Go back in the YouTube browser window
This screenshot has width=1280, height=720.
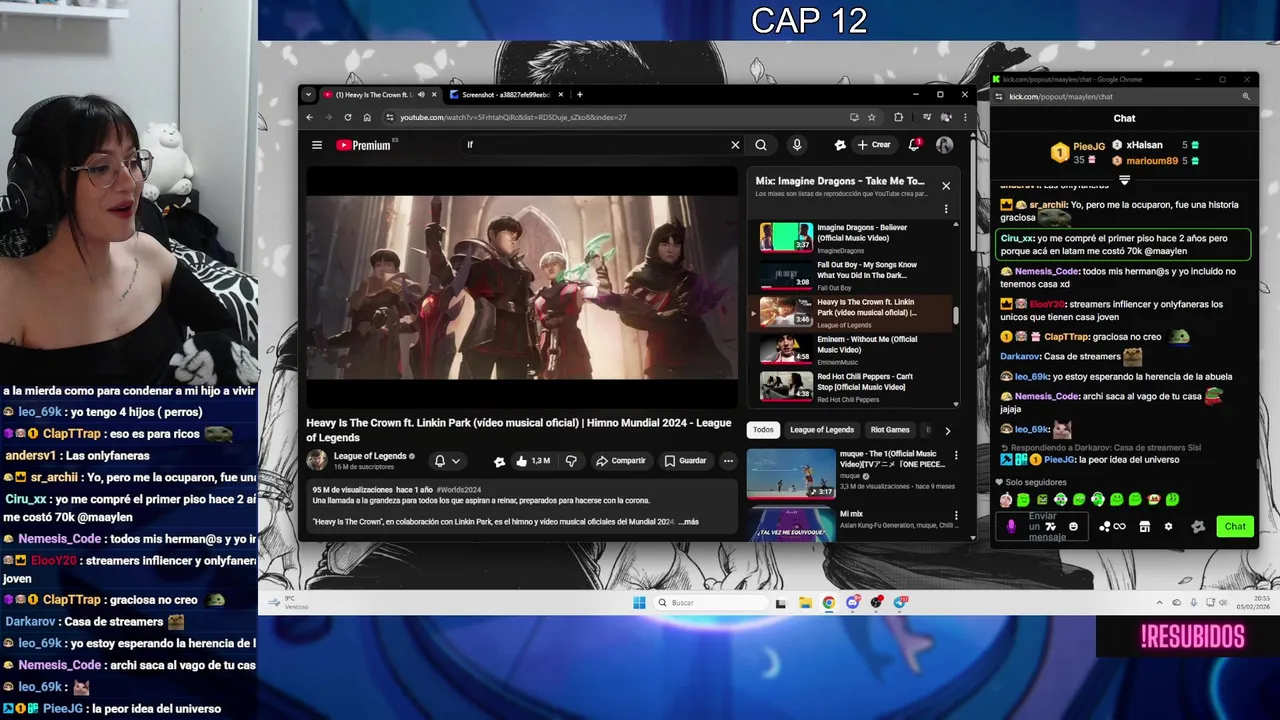tap(310, 117)
